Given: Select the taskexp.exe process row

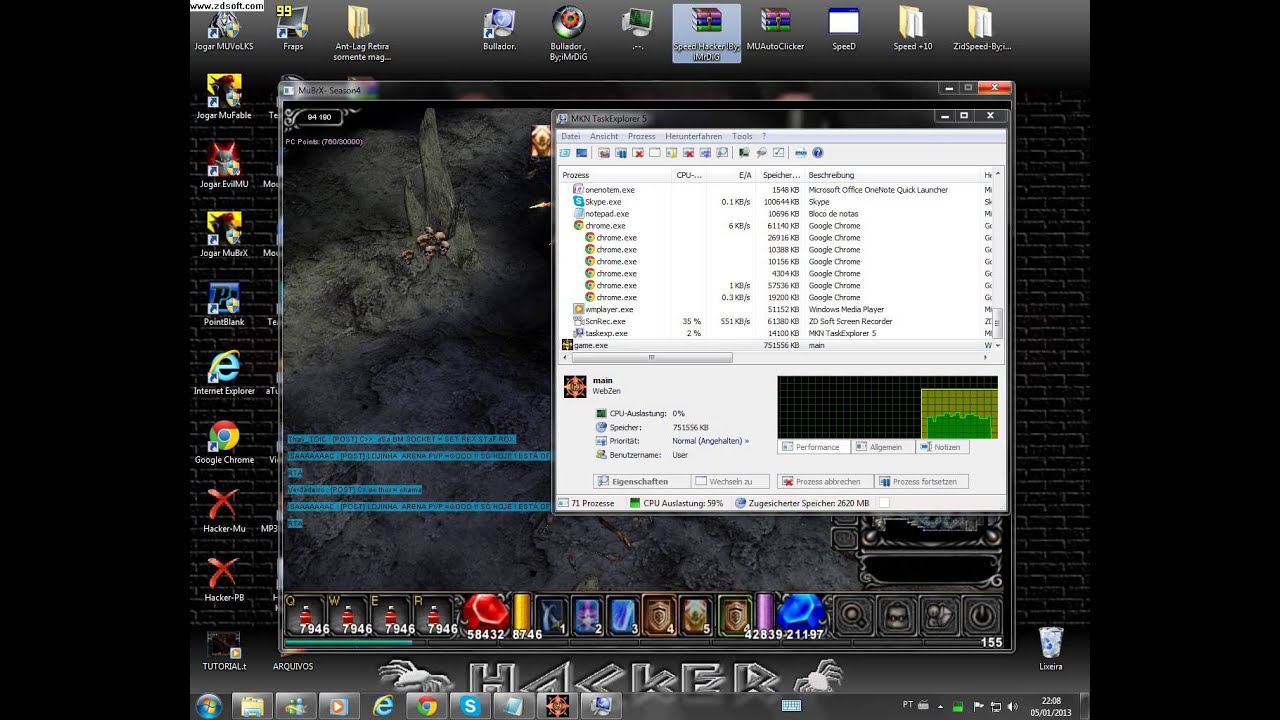Looking at the screenshot, I should tap(776, 334).
